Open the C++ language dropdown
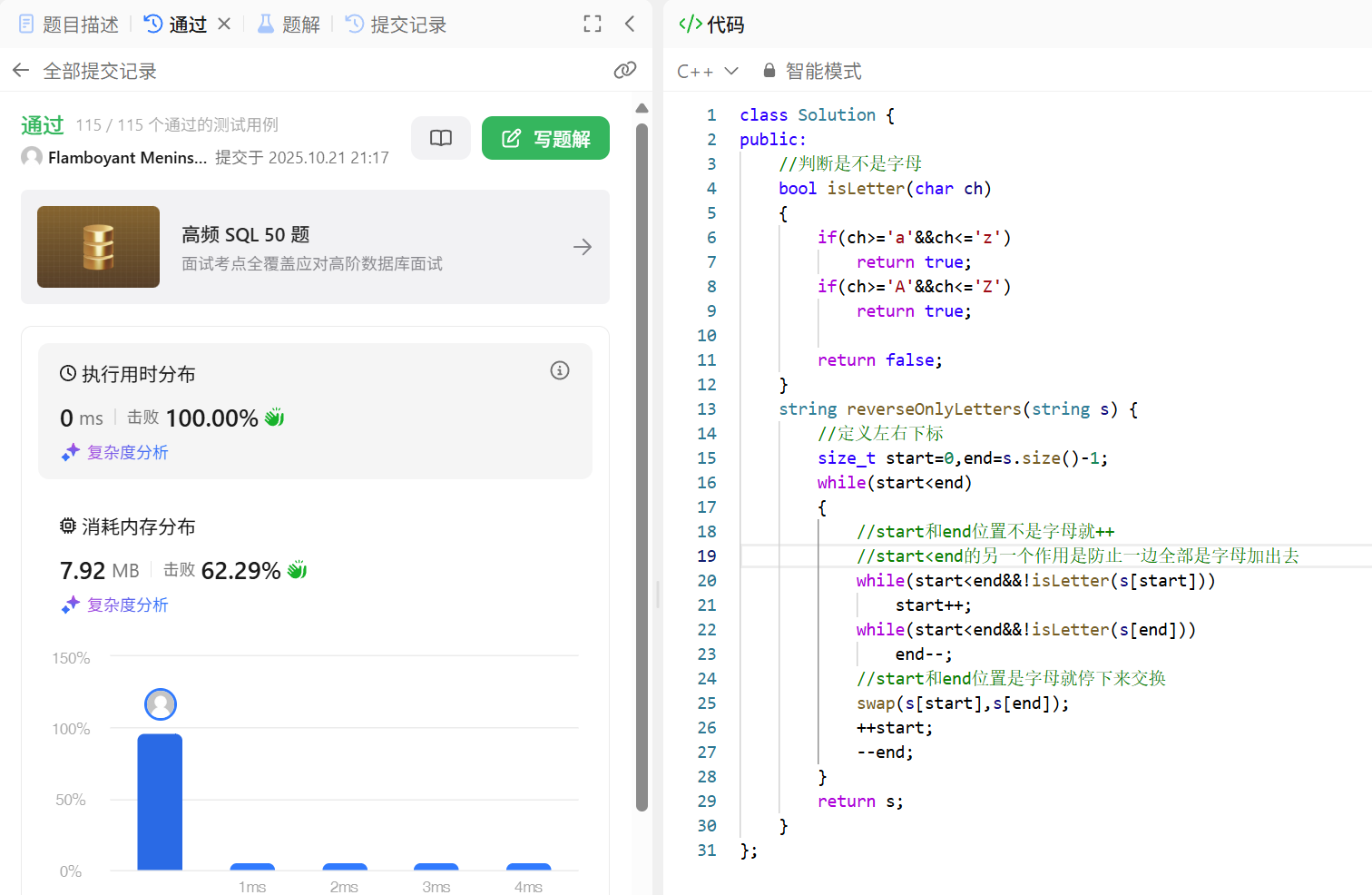 (x=708, y=71)
